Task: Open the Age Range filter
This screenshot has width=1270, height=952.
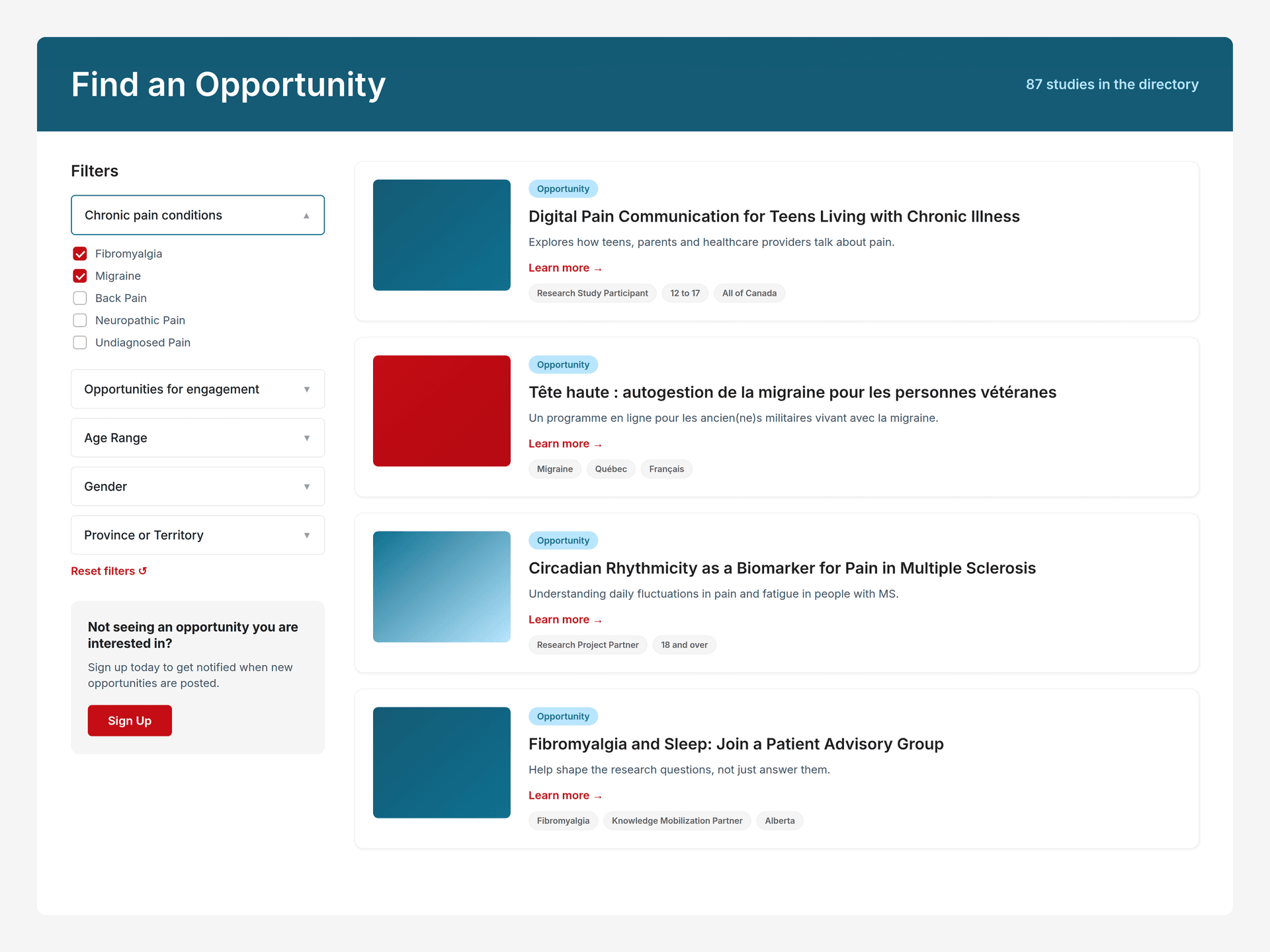Action: (x=198, y=438)
